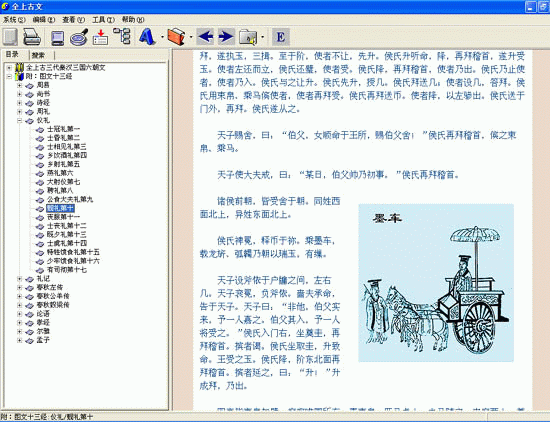Go back with the left arrow
The height and width of the screenshot is (422, 550).
(x=205, y=36)
